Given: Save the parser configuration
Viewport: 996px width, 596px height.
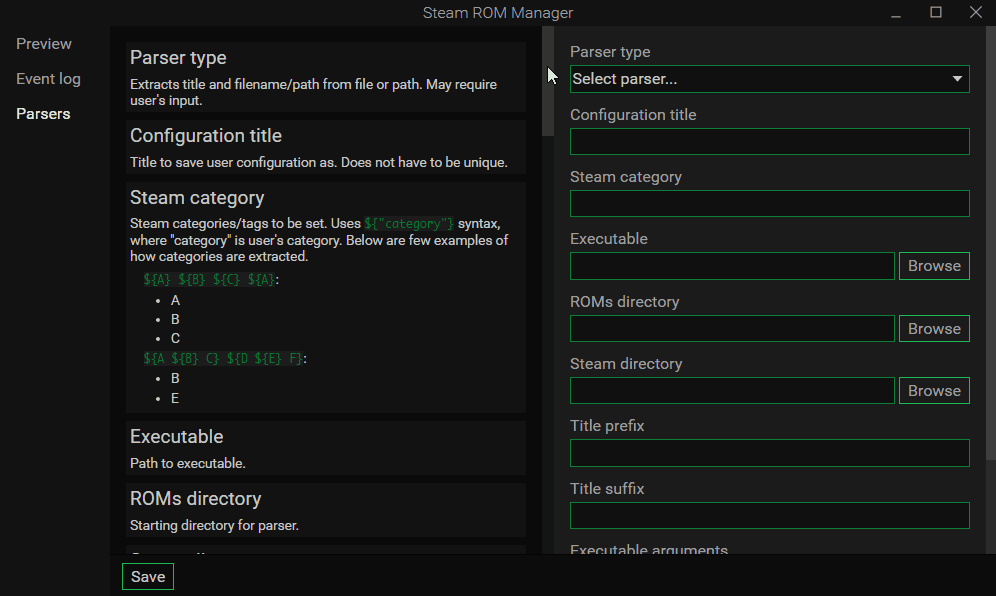Looking at the screenshot, I should (x=148, y=576).
